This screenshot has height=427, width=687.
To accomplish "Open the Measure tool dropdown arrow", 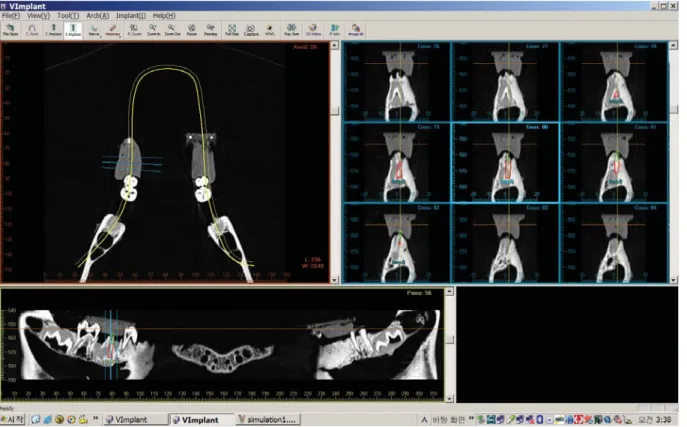I will click(x=120, y=36).
